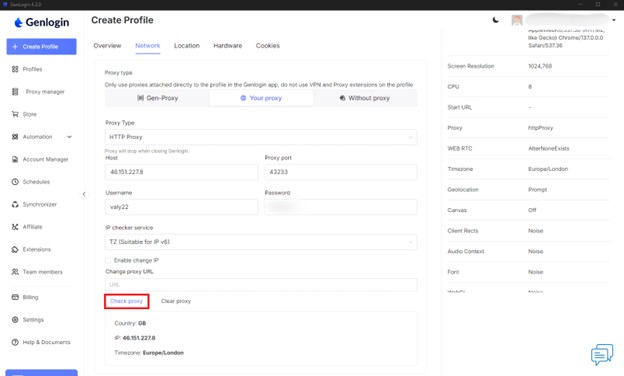Click the Host input field
The image size is (624, 376).
tap(181, 172)
